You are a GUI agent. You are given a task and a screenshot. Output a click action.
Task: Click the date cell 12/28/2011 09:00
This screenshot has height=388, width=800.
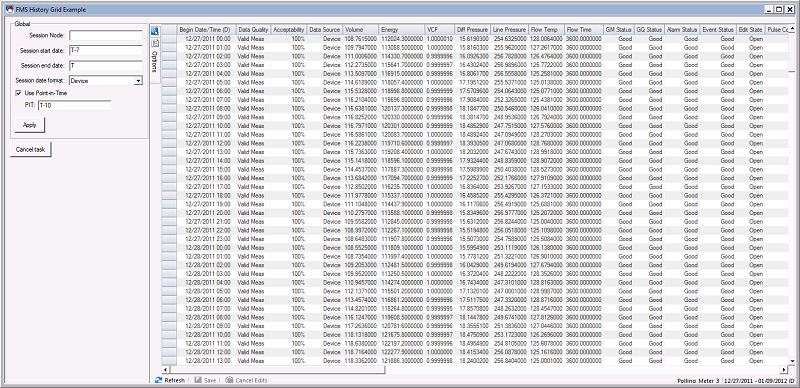[208, 326]
